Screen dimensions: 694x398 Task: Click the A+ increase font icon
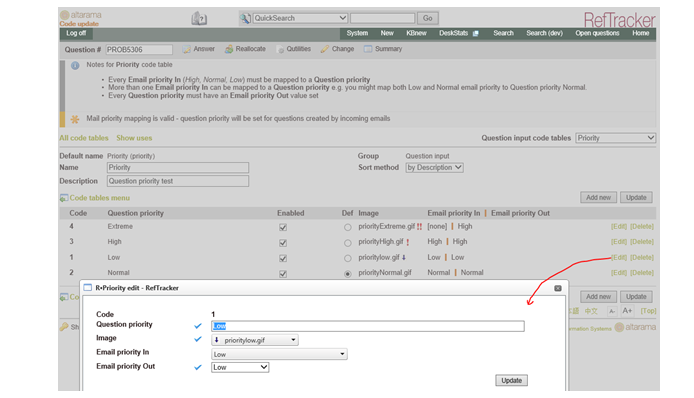tap(627, 311)
